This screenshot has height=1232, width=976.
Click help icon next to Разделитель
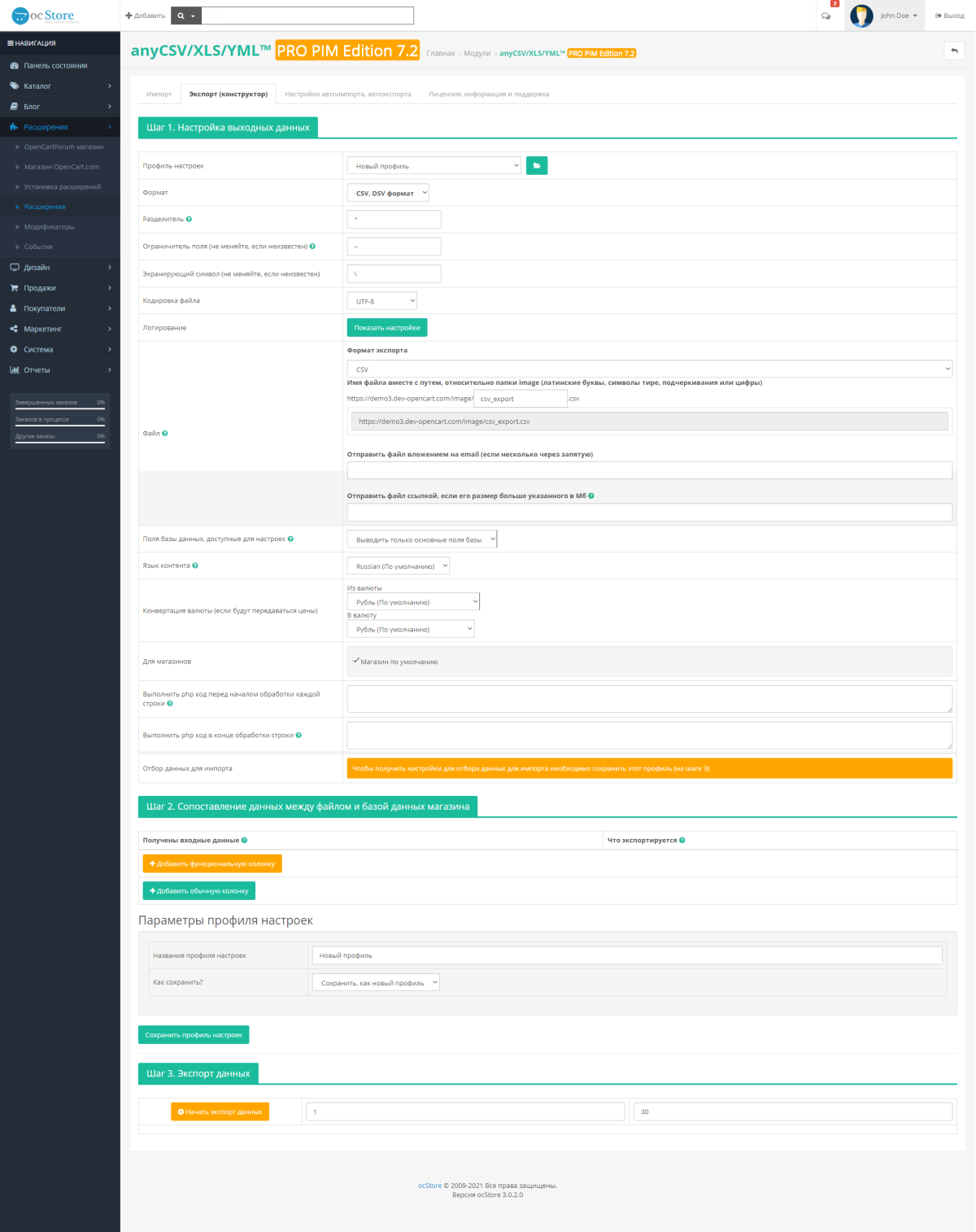[190, 219]
